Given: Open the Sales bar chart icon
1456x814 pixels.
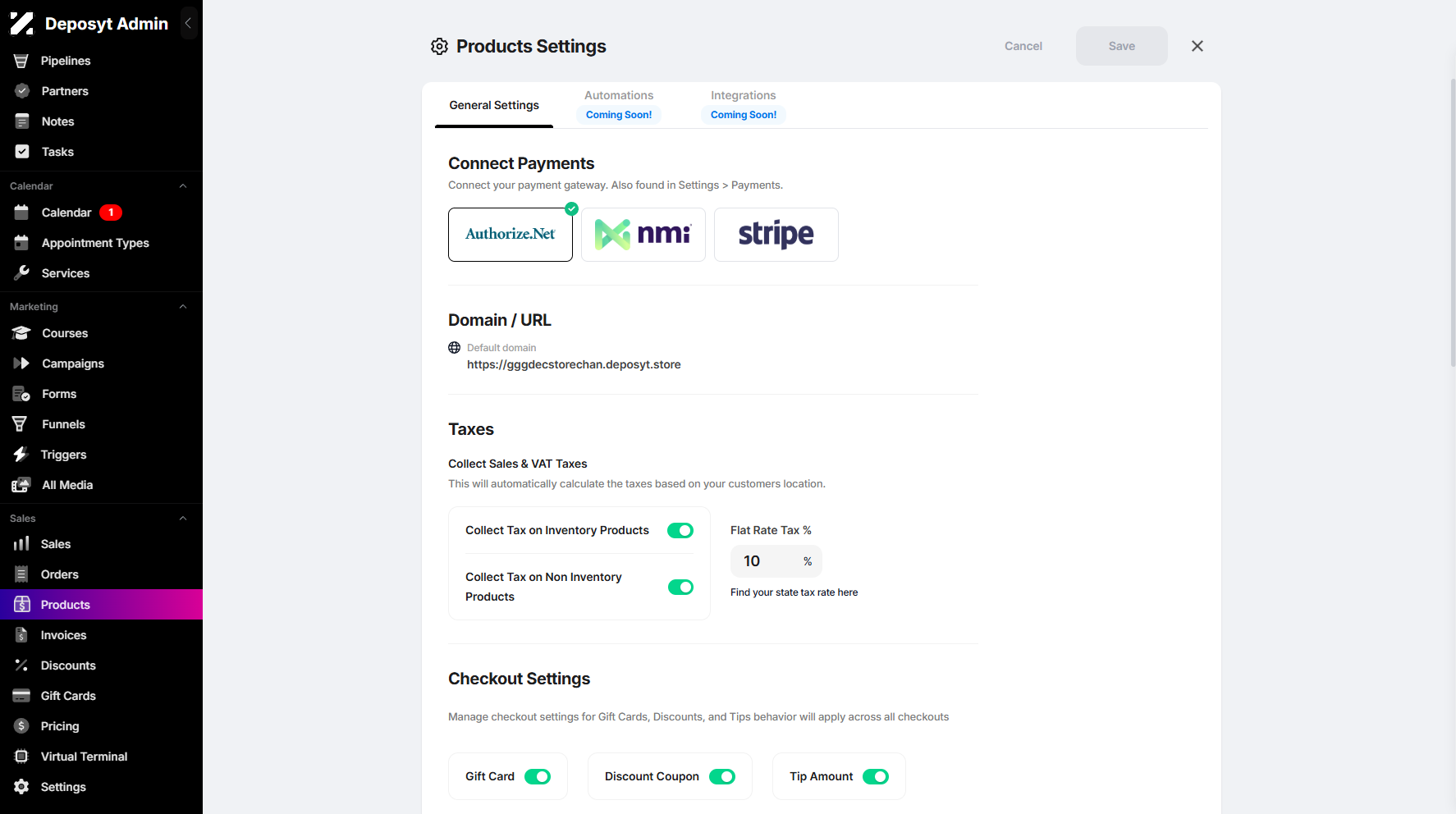Looking at the screenshot, I should pos(21,544).
